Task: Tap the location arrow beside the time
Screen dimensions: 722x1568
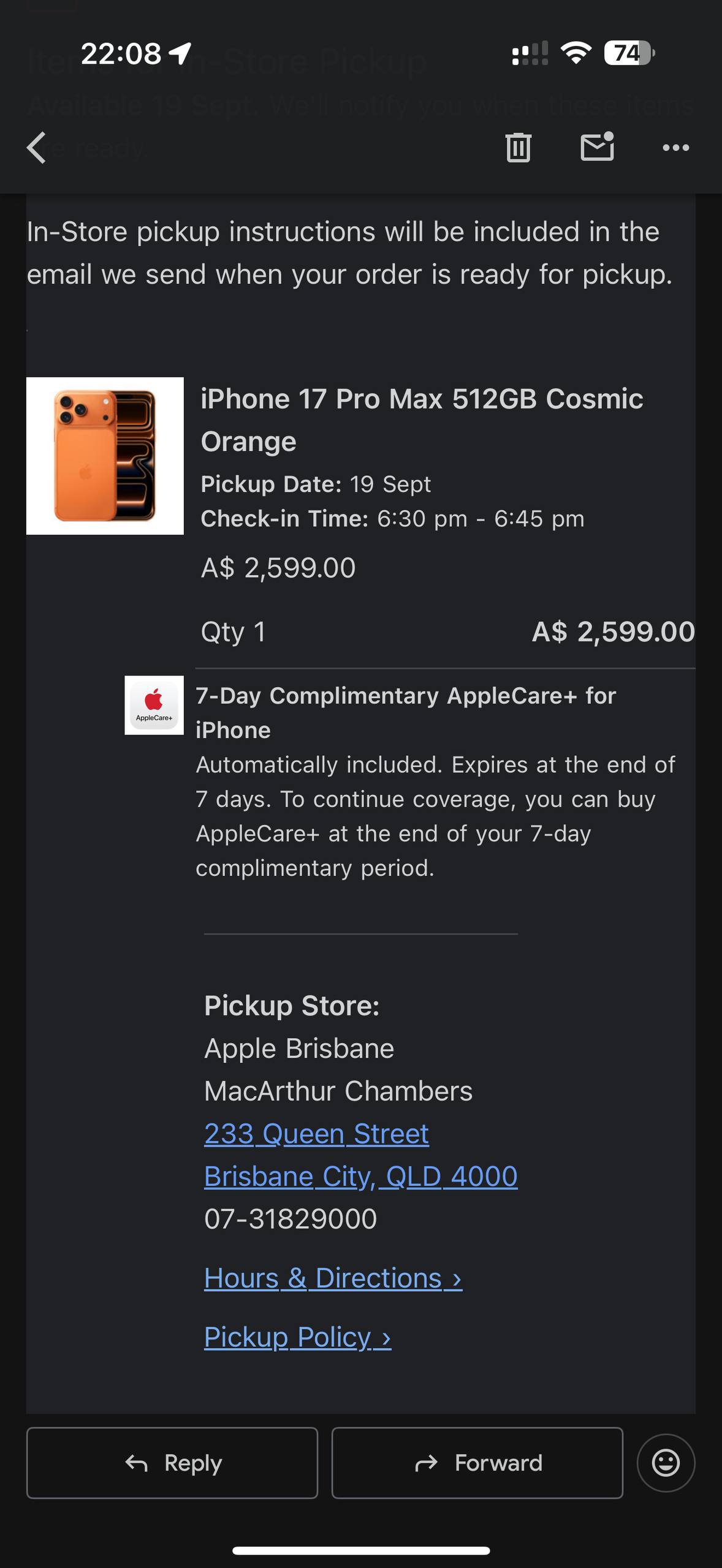Action: (x=181, y=53)
